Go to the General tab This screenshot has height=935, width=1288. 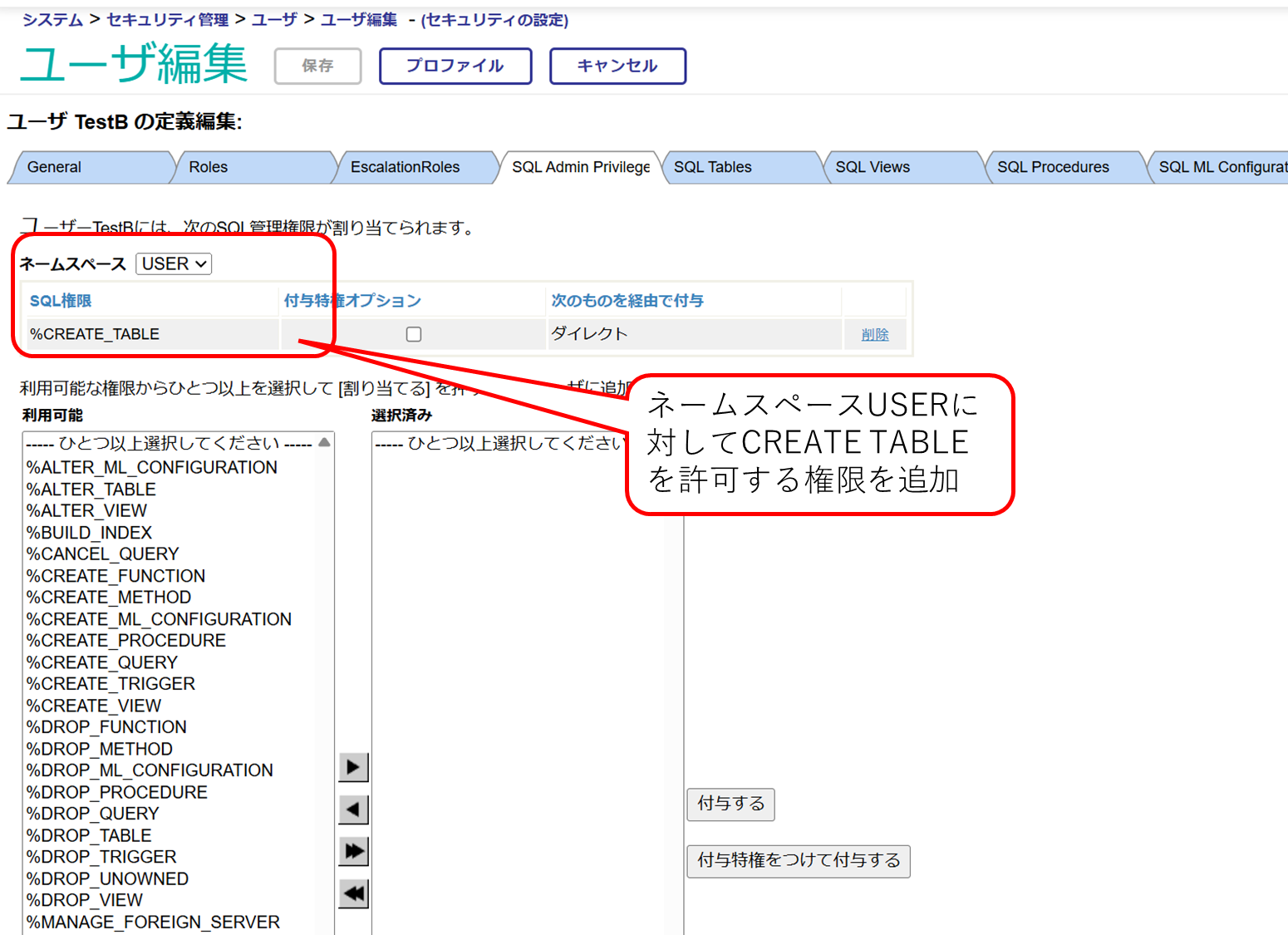point(54,167)
